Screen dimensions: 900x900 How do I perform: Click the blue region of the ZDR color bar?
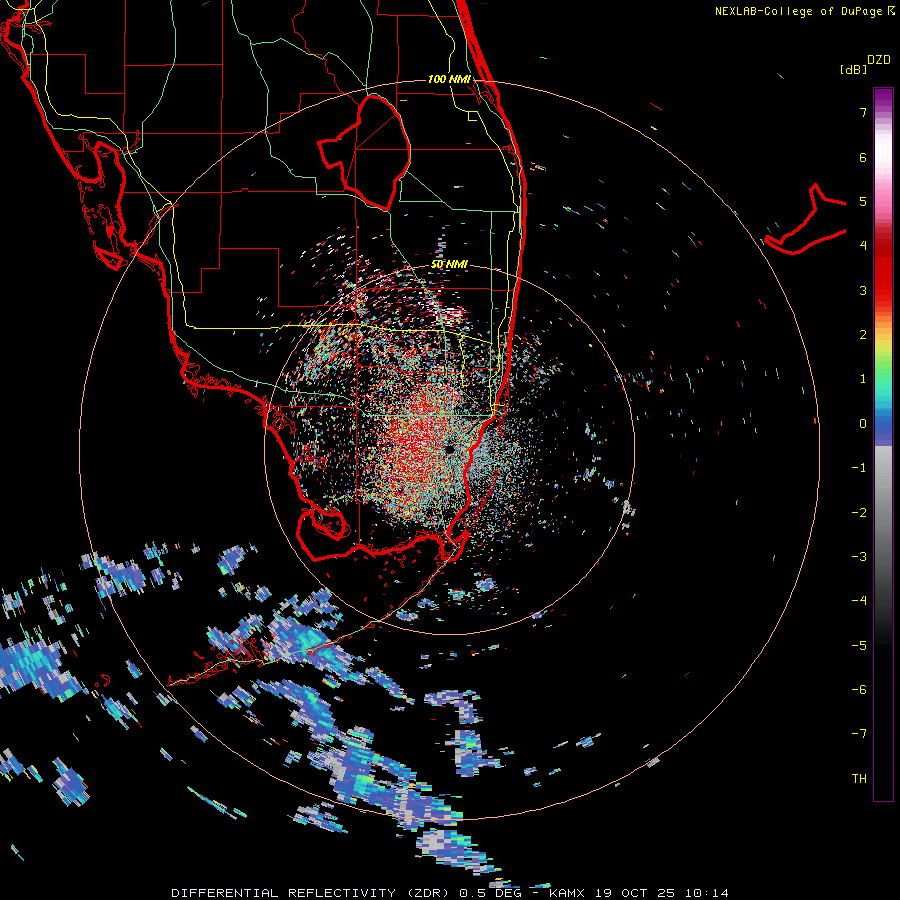click(x=883, y=425)
